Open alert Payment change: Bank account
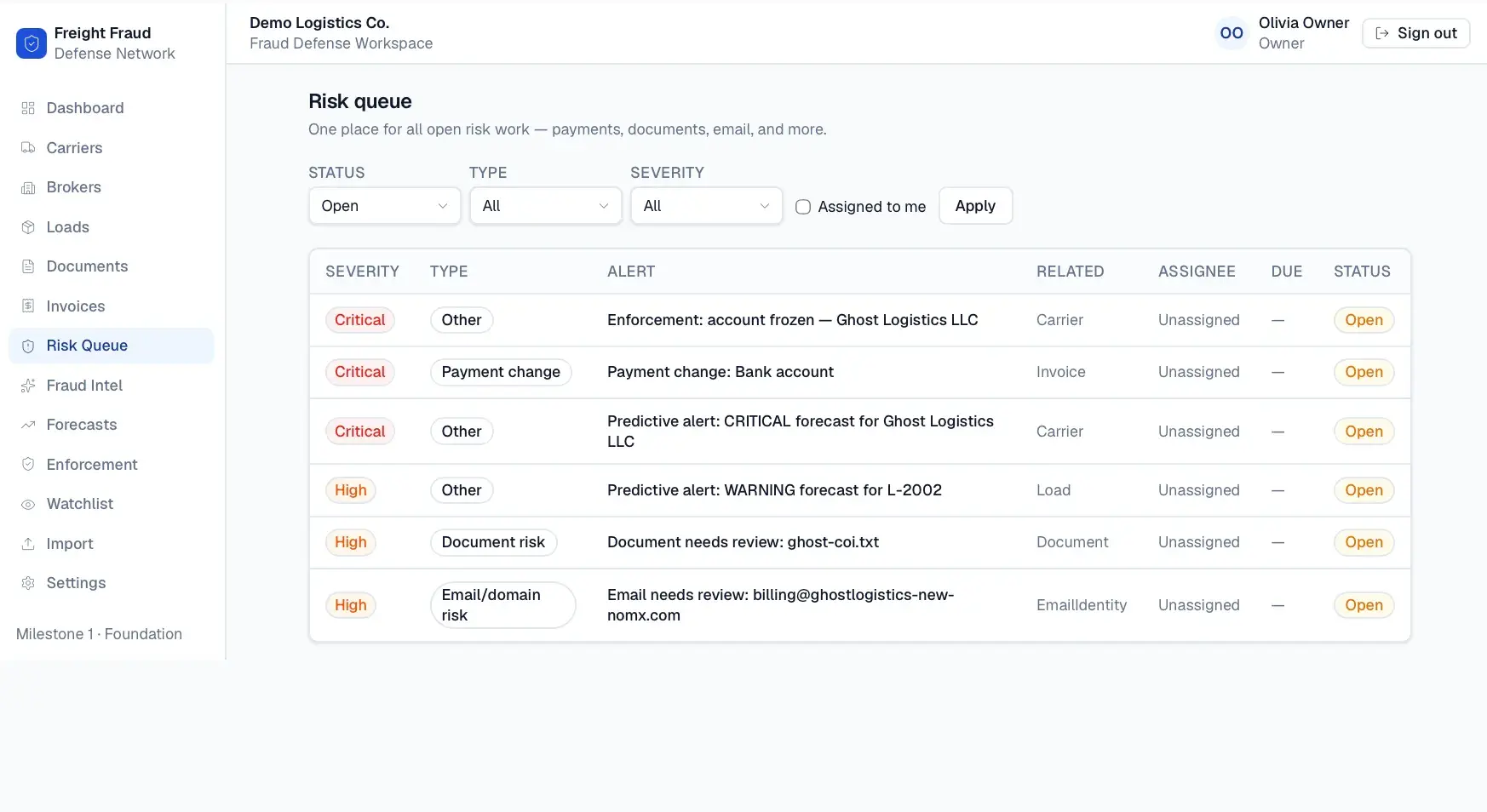 click(721, 372)
